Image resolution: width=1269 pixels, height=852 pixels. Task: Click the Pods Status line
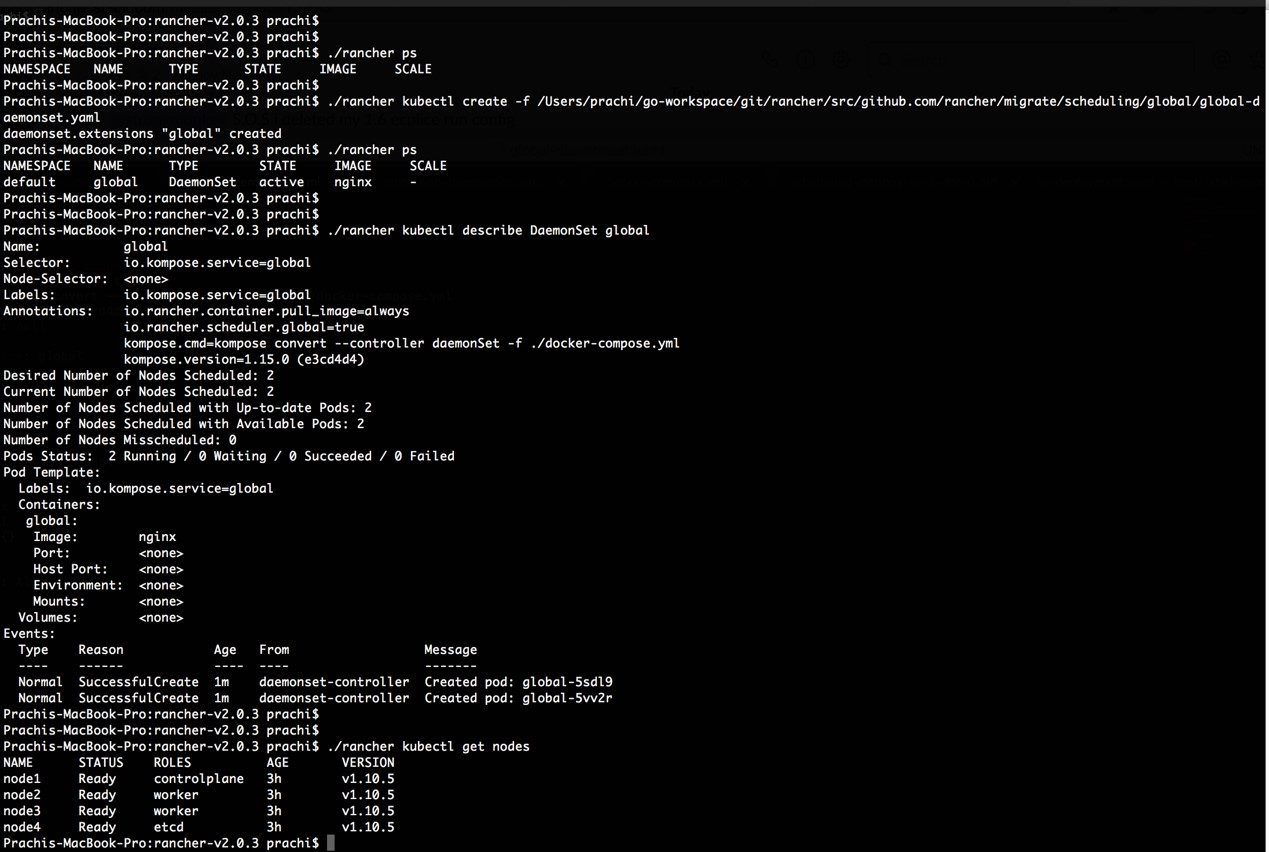coord(228,456)
